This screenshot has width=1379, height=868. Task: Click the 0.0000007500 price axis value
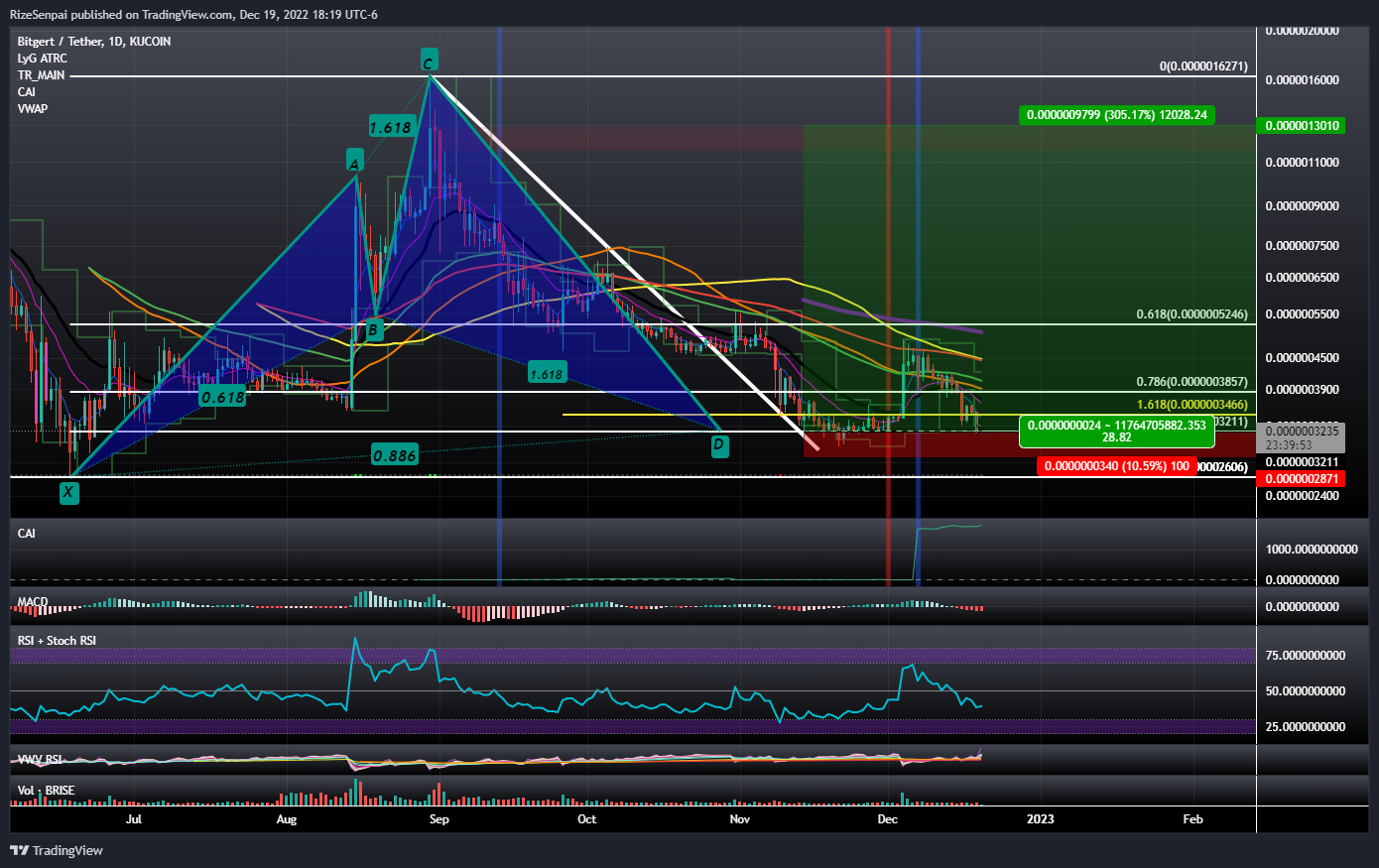(x=1302, y=246)
